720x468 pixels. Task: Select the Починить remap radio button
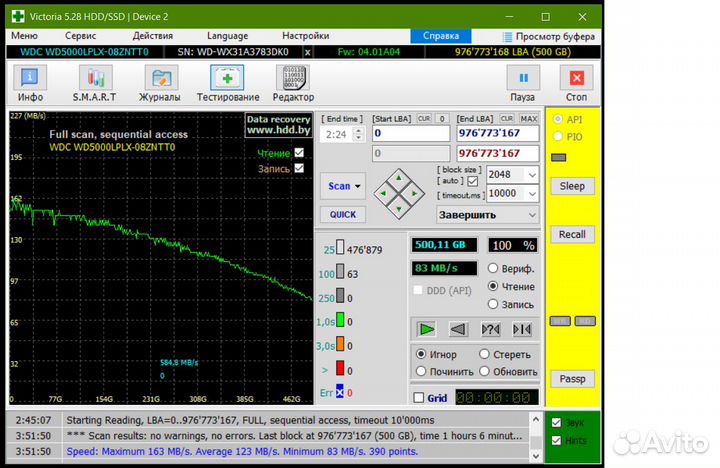(x=421, y=371)
